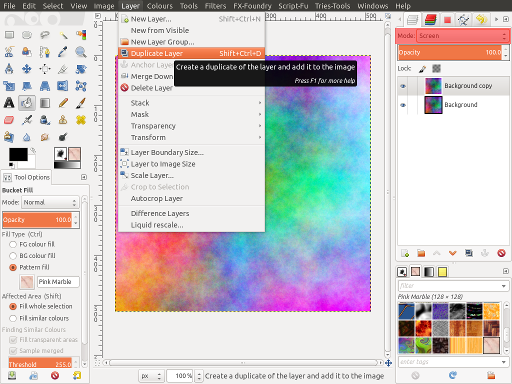The height and width of the screenshot is (384, 512).
Task: Hide the Background layer
Action: pos(403,105)
